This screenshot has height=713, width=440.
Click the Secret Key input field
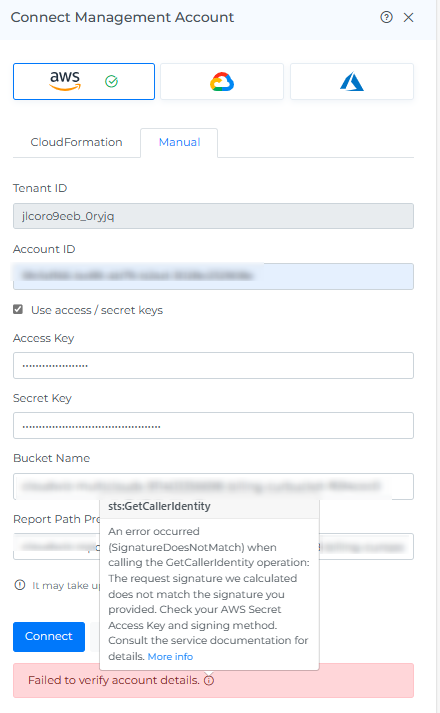[213, 426]
